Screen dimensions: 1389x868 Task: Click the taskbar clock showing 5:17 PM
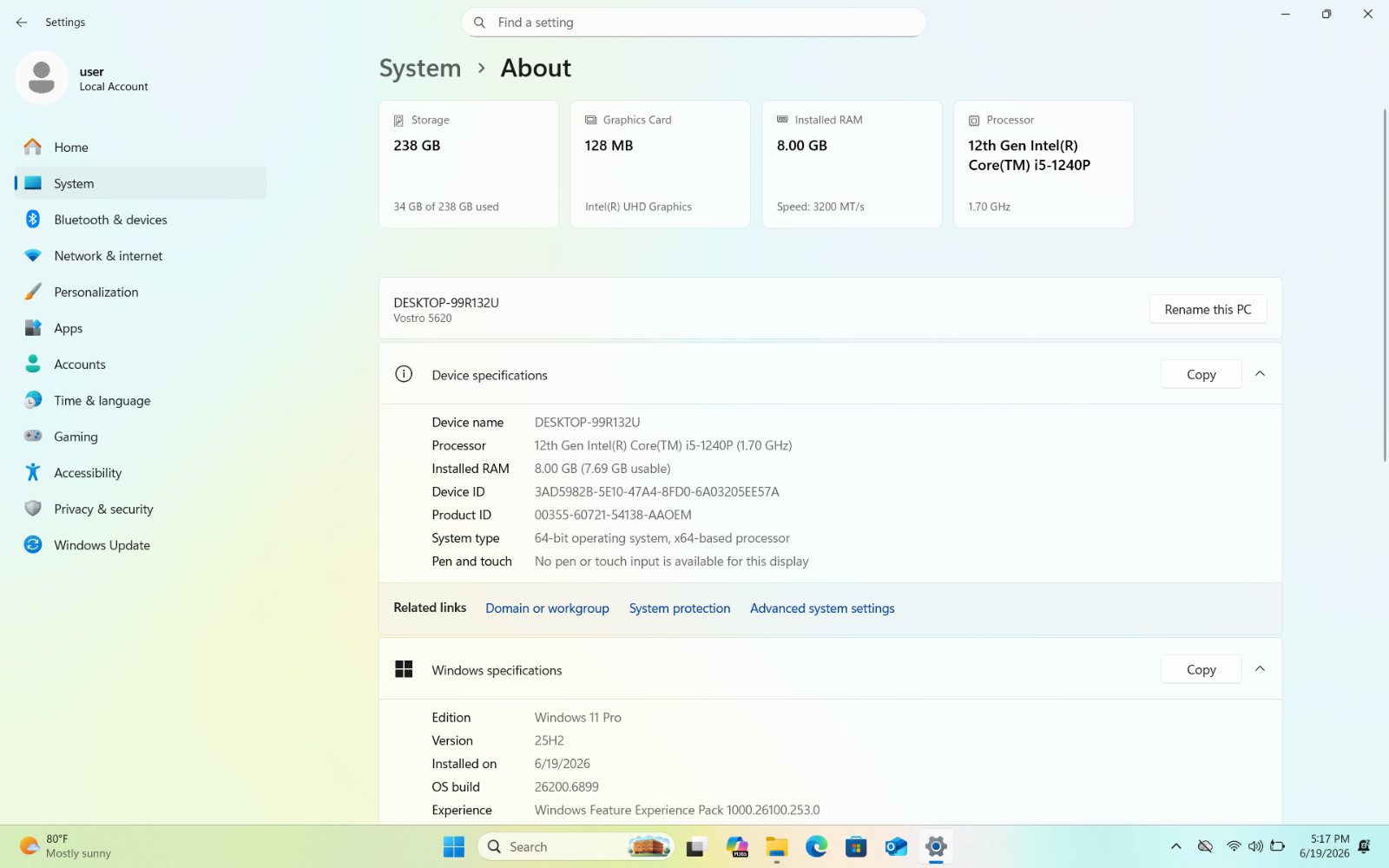pyautogui.click(x=1325, y=846)
